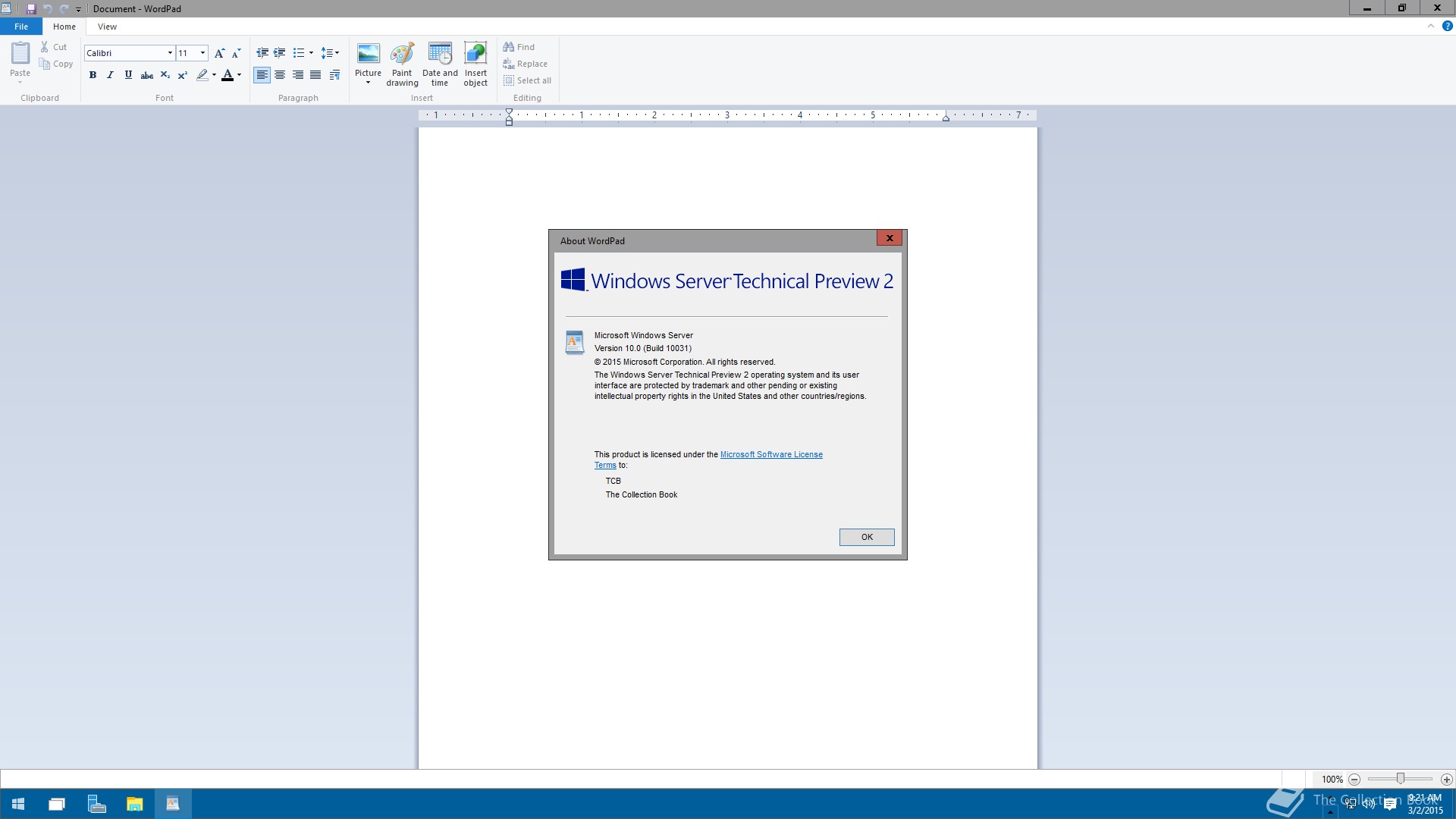This screenshot has height=819, width=1456.
Task: Click the right indent marker on ruler
Action: pos(946,118)
